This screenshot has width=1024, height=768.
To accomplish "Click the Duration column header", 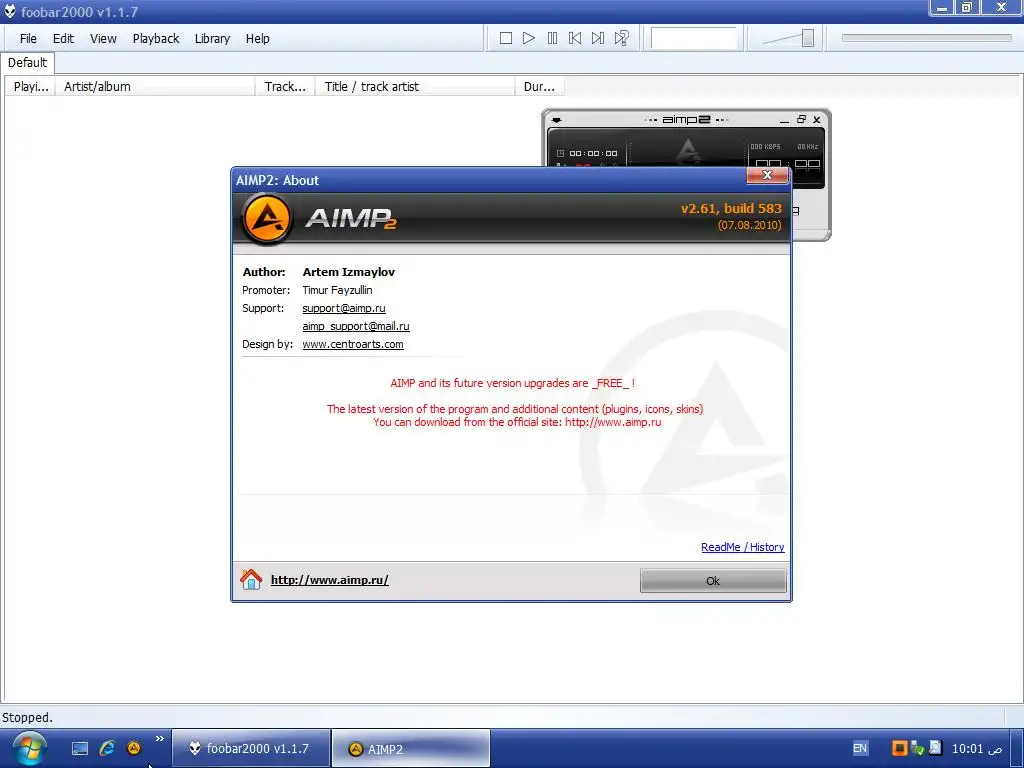I will (x=539, y=86).
